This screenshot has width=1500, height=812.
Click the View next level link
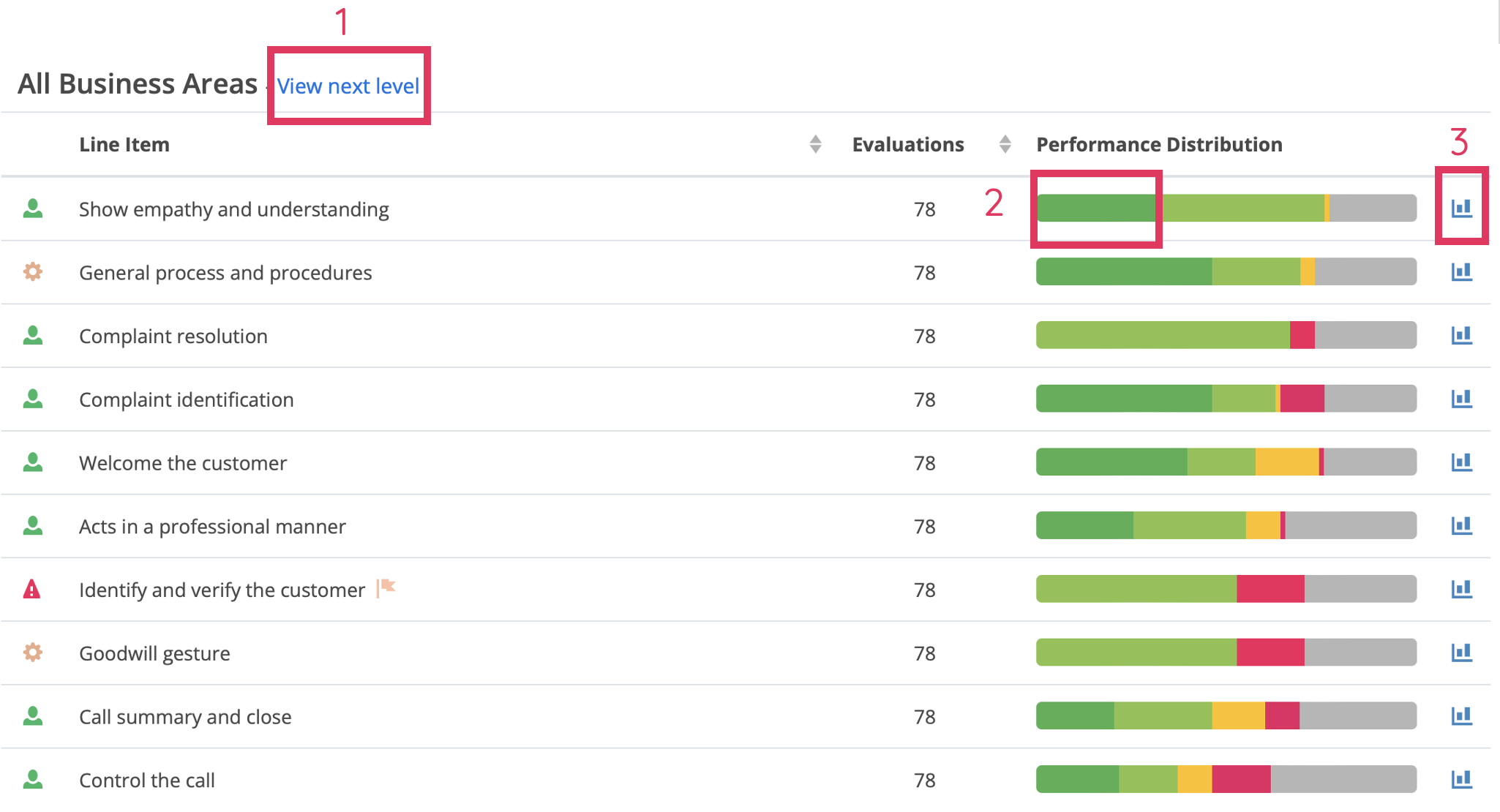[x=348, y=86]
